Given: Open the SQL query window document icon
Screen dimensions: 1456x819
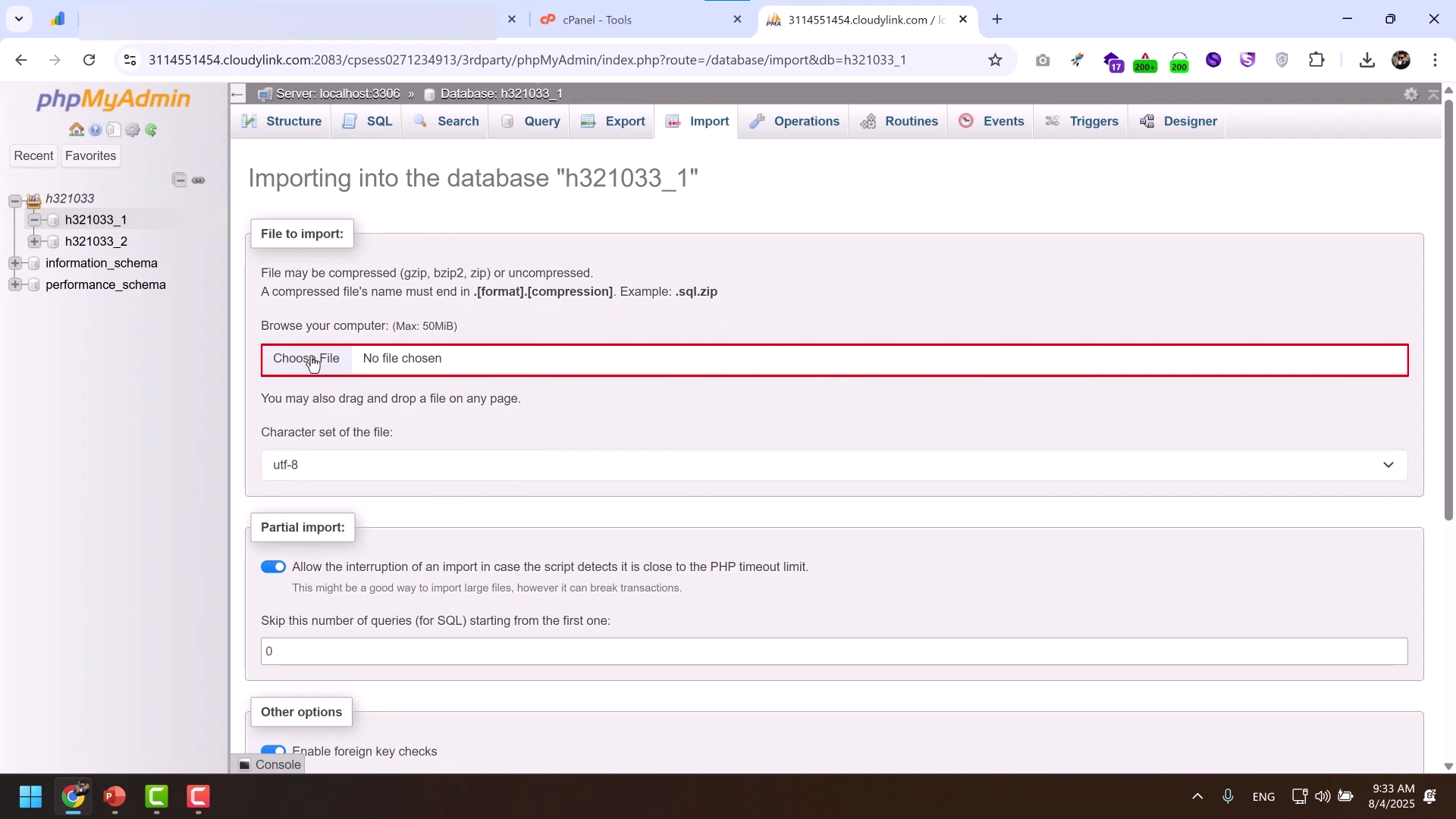Looking at the screenshot, I should coord(113,130).
